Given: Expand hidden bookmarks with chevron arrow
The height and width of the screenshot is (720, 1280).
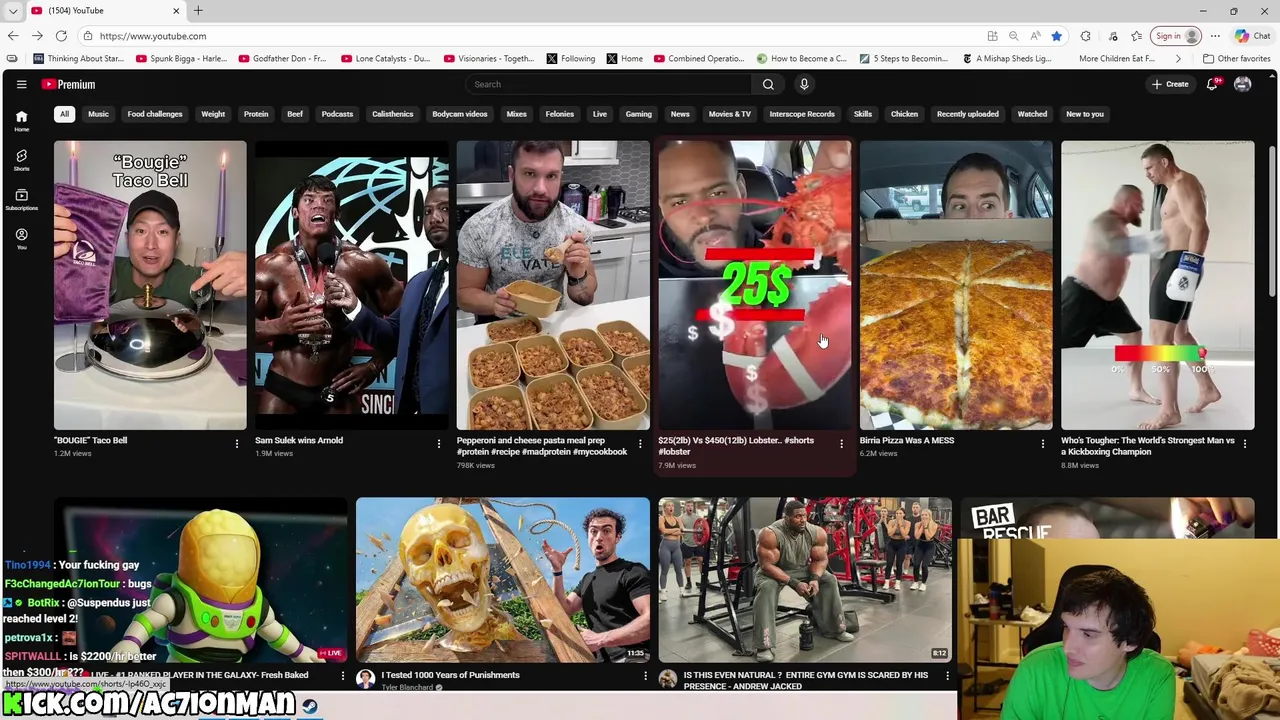Looking at the screenshot, I should [x=1177, y=58].
